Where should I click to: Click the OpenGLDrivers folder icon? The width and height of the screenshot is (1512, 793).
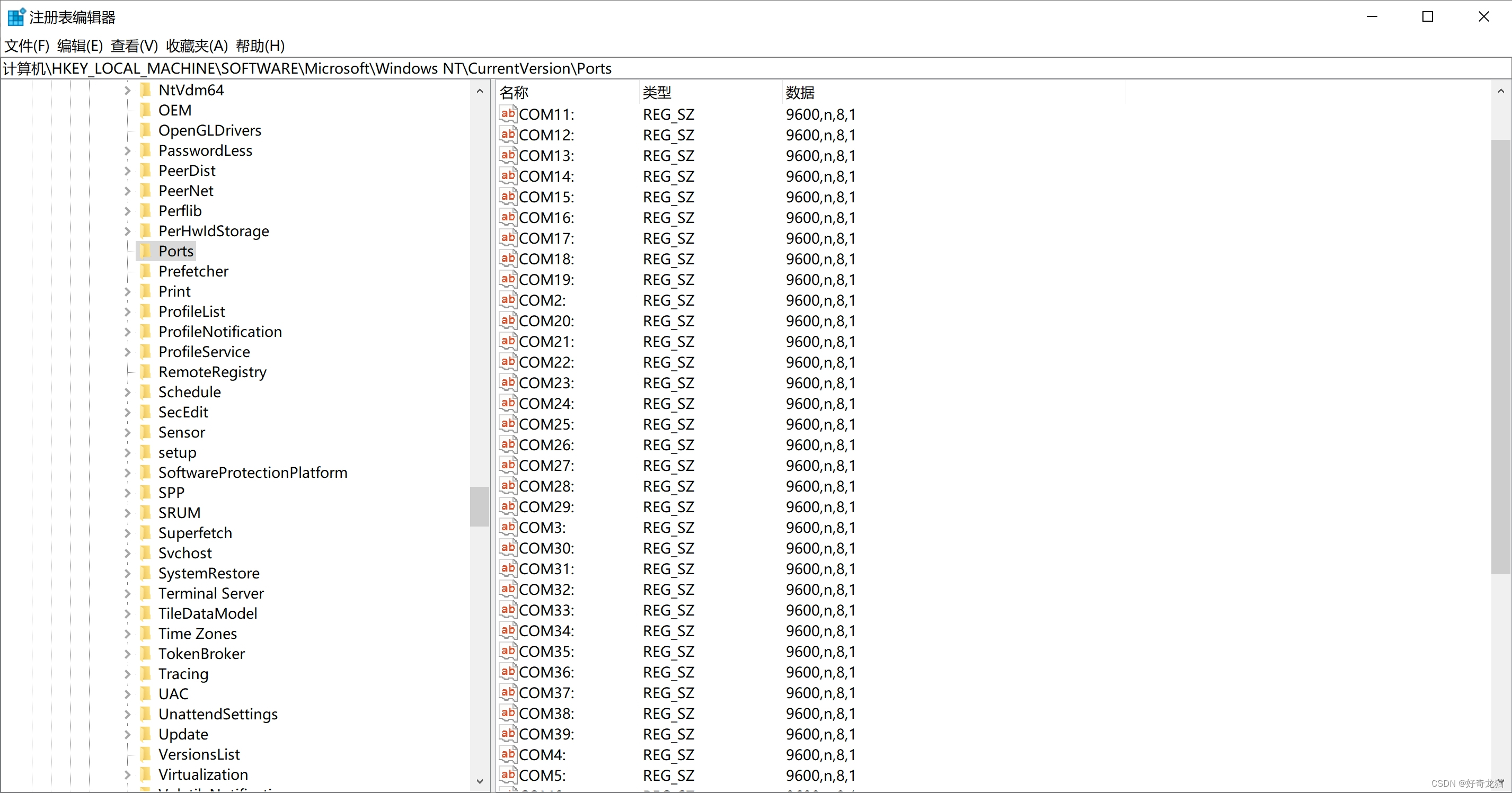[146, 130]
